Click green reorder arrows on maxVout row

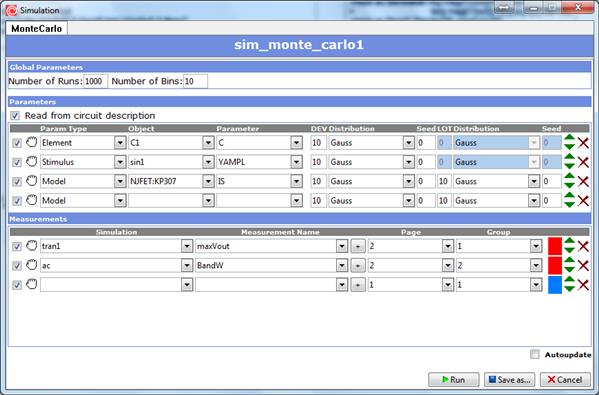(x=569, y=246)
